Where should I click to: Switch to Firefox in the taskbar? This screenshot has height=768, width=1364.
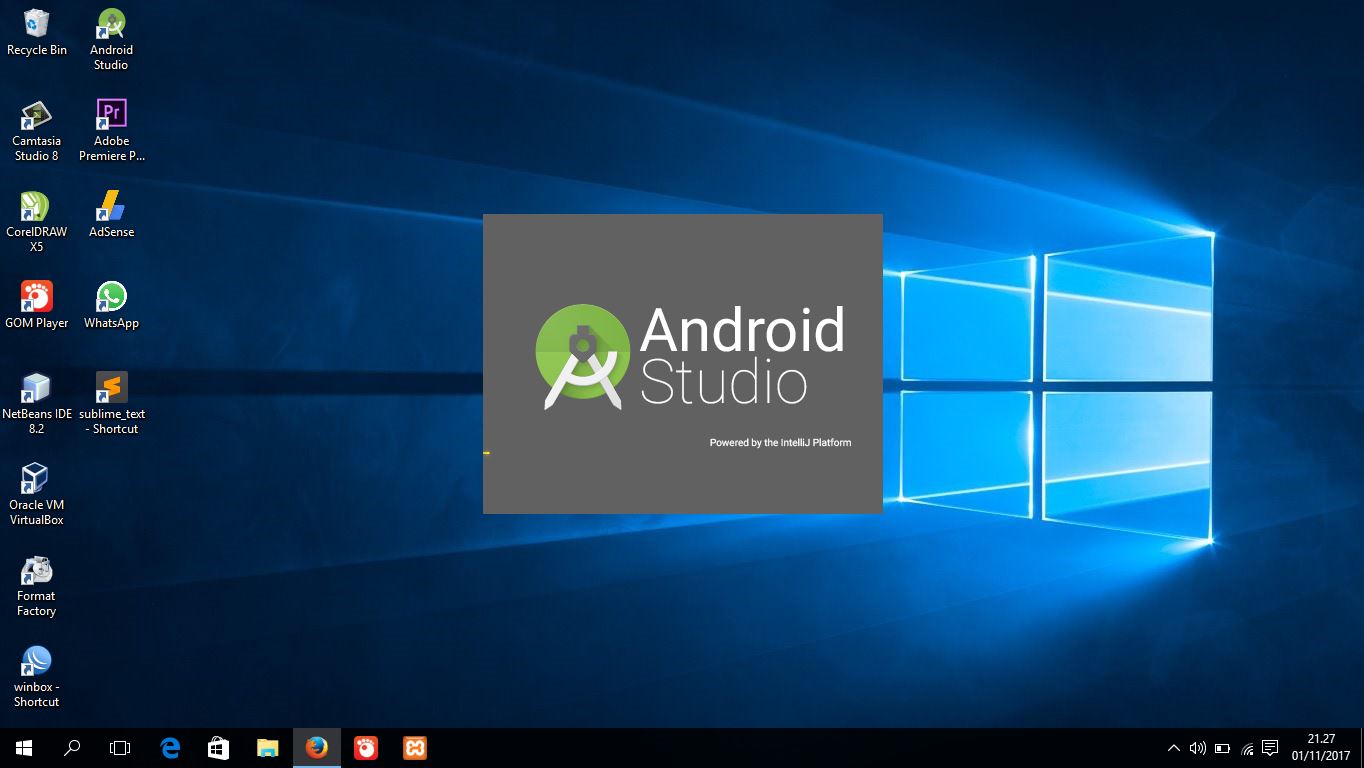(317, 748)
